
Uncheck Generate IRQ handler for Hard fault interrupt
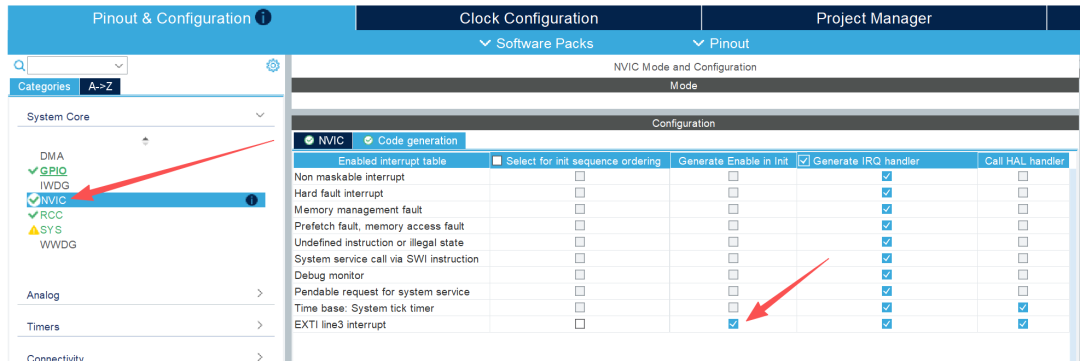886,193
